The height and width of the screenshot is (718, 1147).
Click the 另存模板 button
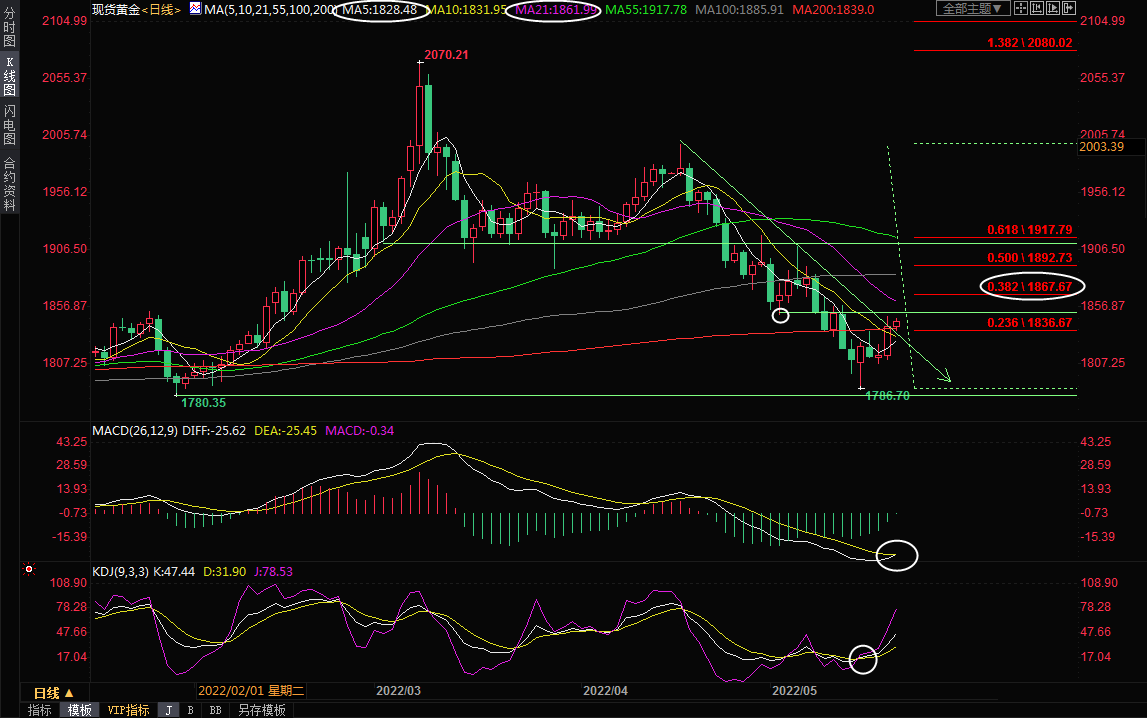(x=261, y=710)
